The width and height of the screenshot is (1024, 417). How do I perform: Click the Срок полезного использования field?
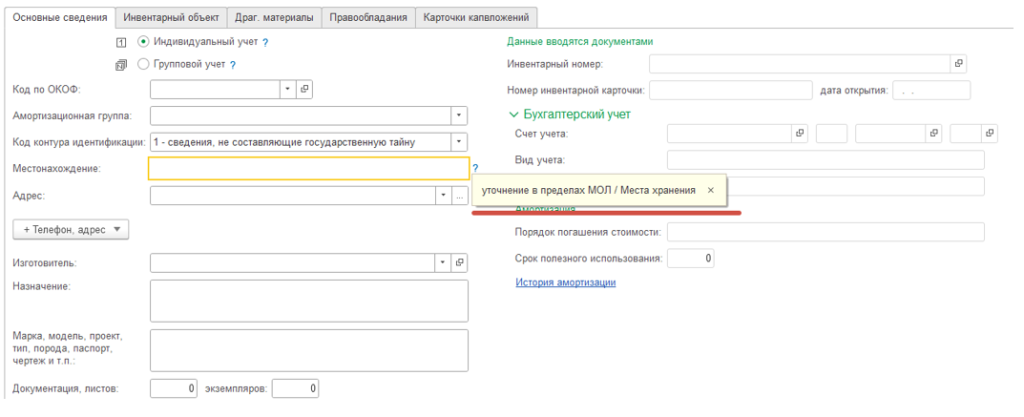pos(691,258)
